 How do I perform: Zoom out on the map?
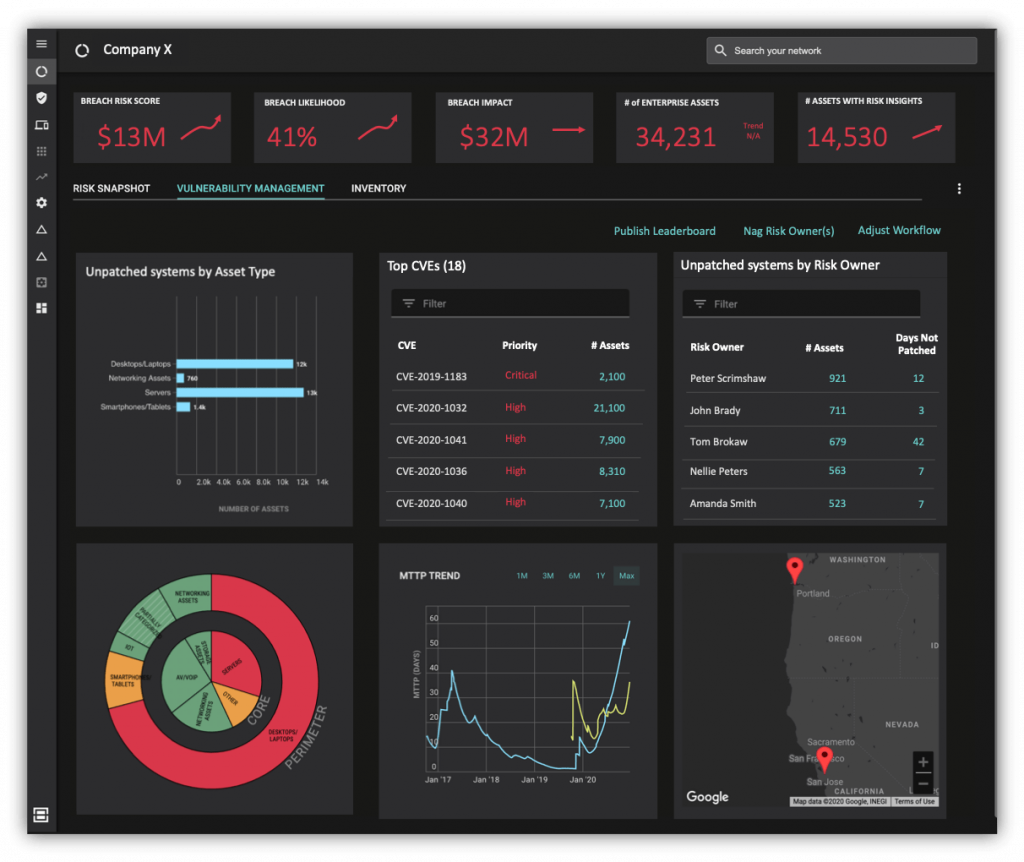coord(923,784)
